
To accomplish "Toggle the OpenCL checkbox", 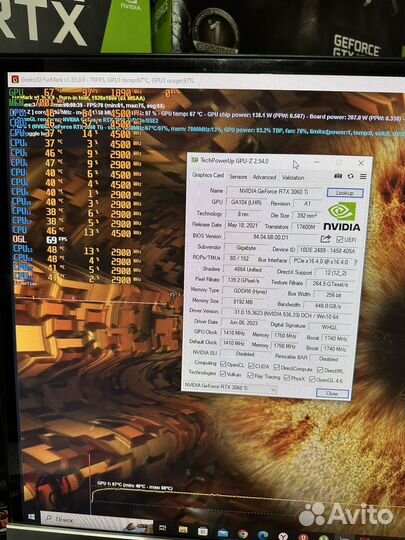I will pyautogui.click(x=223, y=364).
